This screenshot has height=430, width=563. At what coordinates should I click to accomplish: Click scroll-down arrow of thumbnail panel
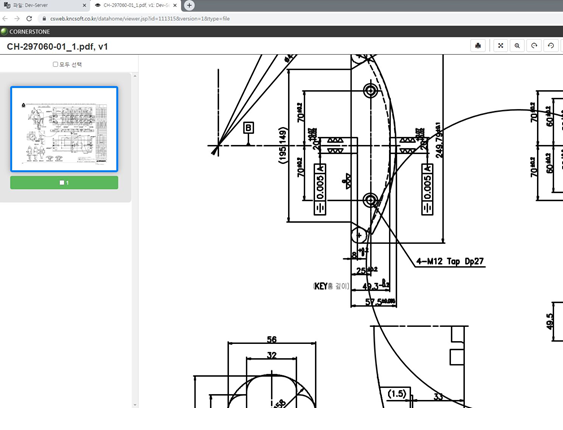point(135,405)
